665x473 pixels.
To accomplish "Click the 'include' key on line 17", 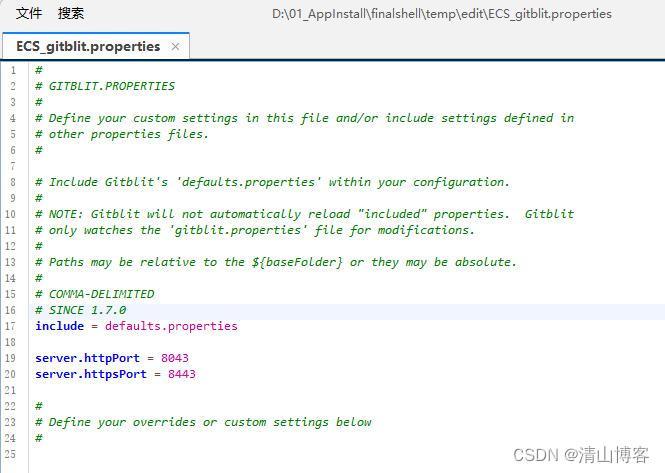I will [x=60, y=326].
